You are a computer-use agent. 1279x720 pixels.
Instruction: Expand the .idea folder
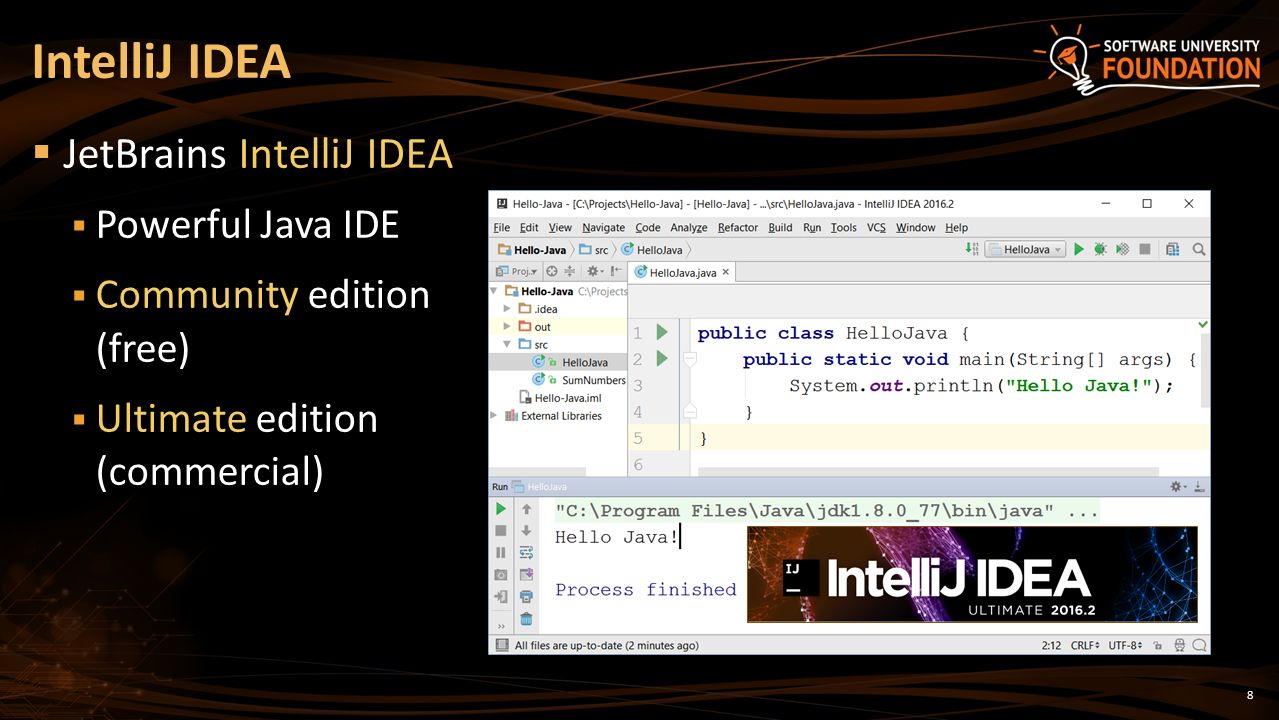[x=507, y=309]
